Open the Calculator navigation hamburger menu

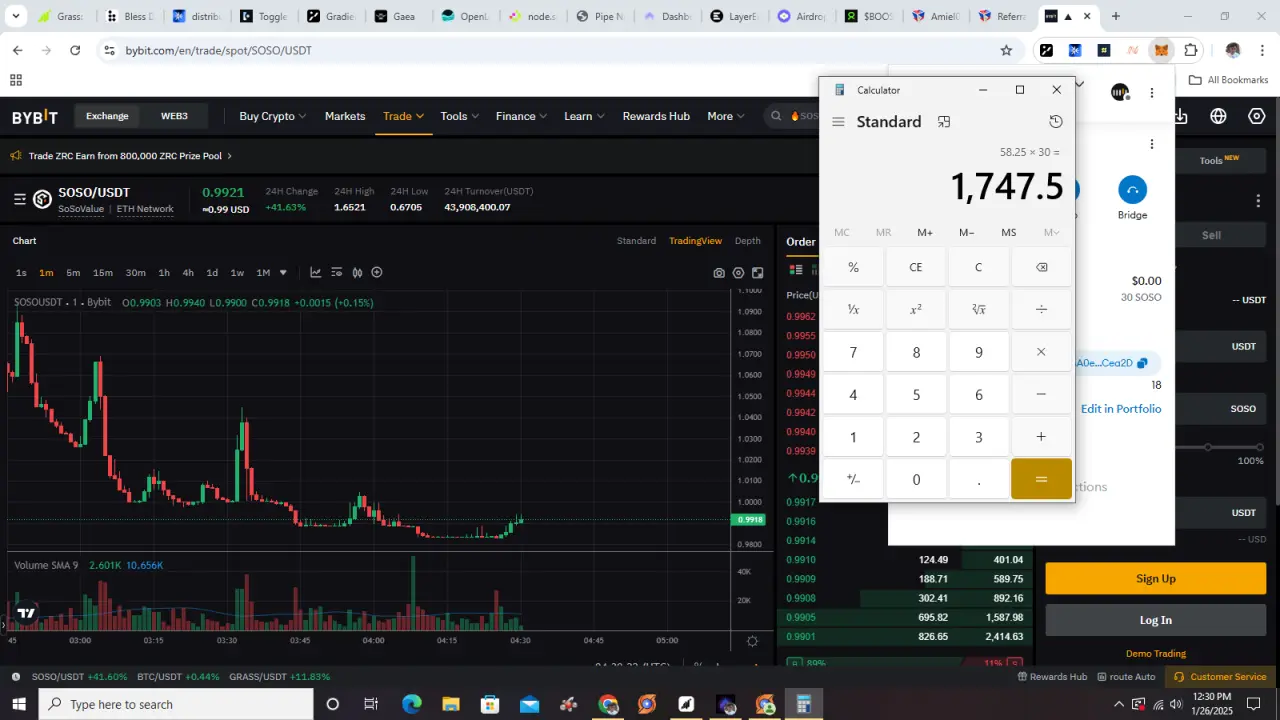tap(838, 122)
